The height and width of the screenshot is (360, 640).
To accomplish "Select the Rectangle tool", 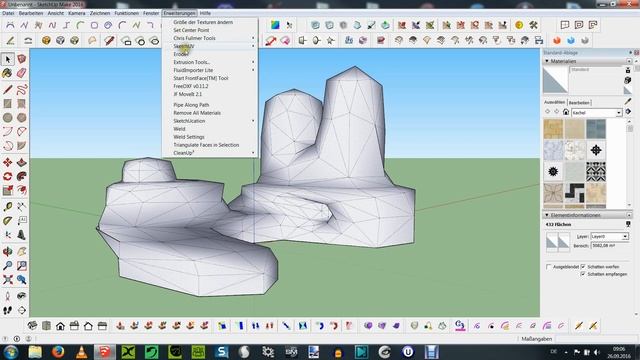I will click(7, 104).
